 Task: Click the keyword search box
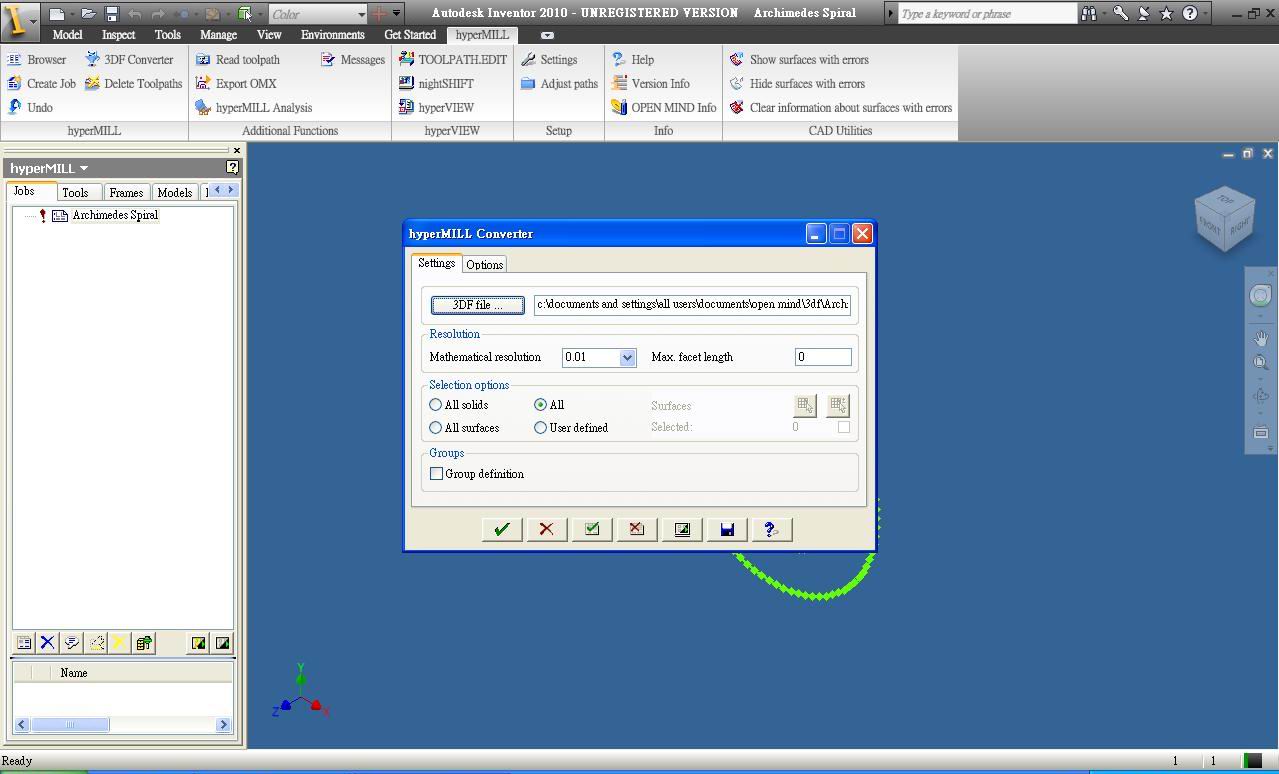coord(987,14)
